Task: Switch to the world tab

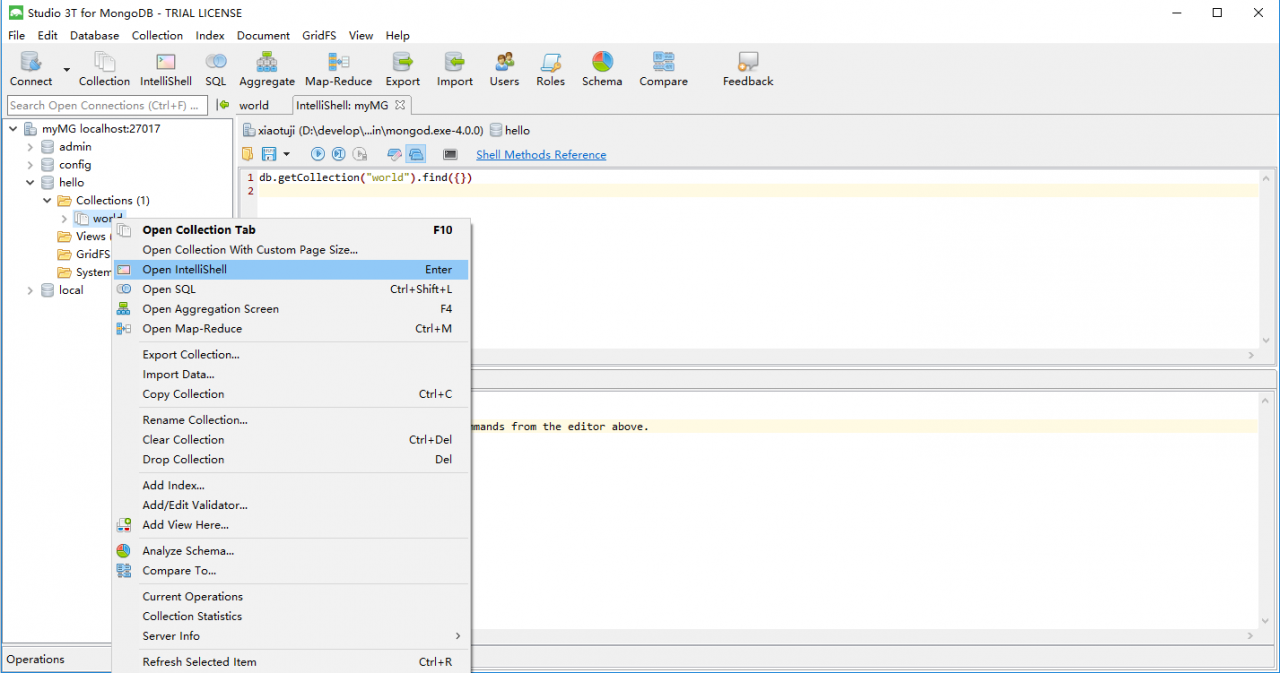Action: (x=253, y=104)
